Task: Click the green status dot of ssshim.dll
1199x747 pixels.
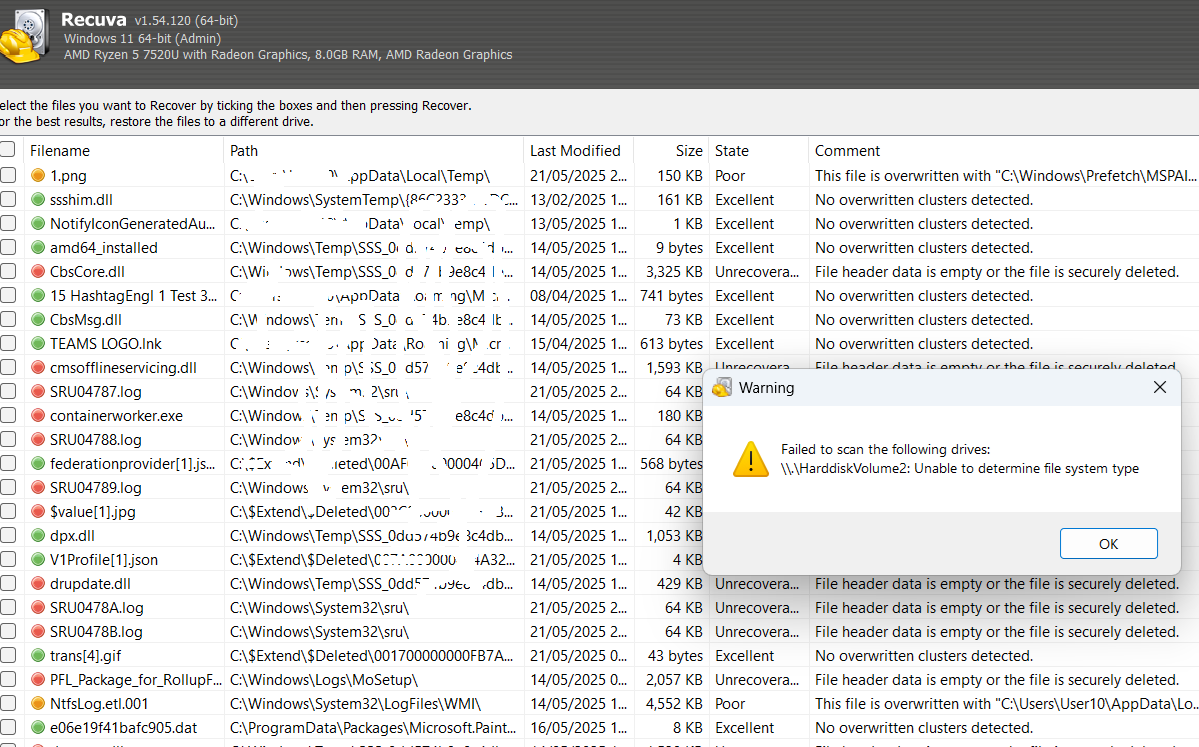Action: [37, 200]
